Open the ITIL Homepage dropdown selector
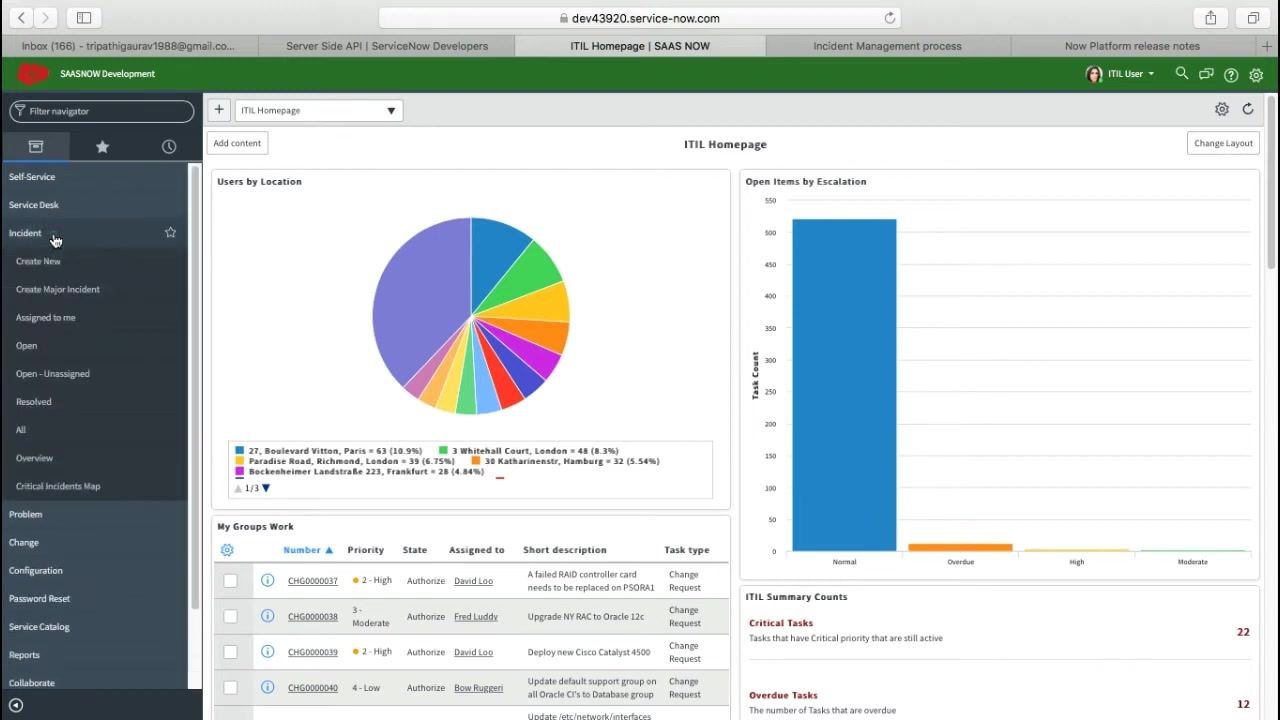This screenshot has height=720, width=1280. 319,110
